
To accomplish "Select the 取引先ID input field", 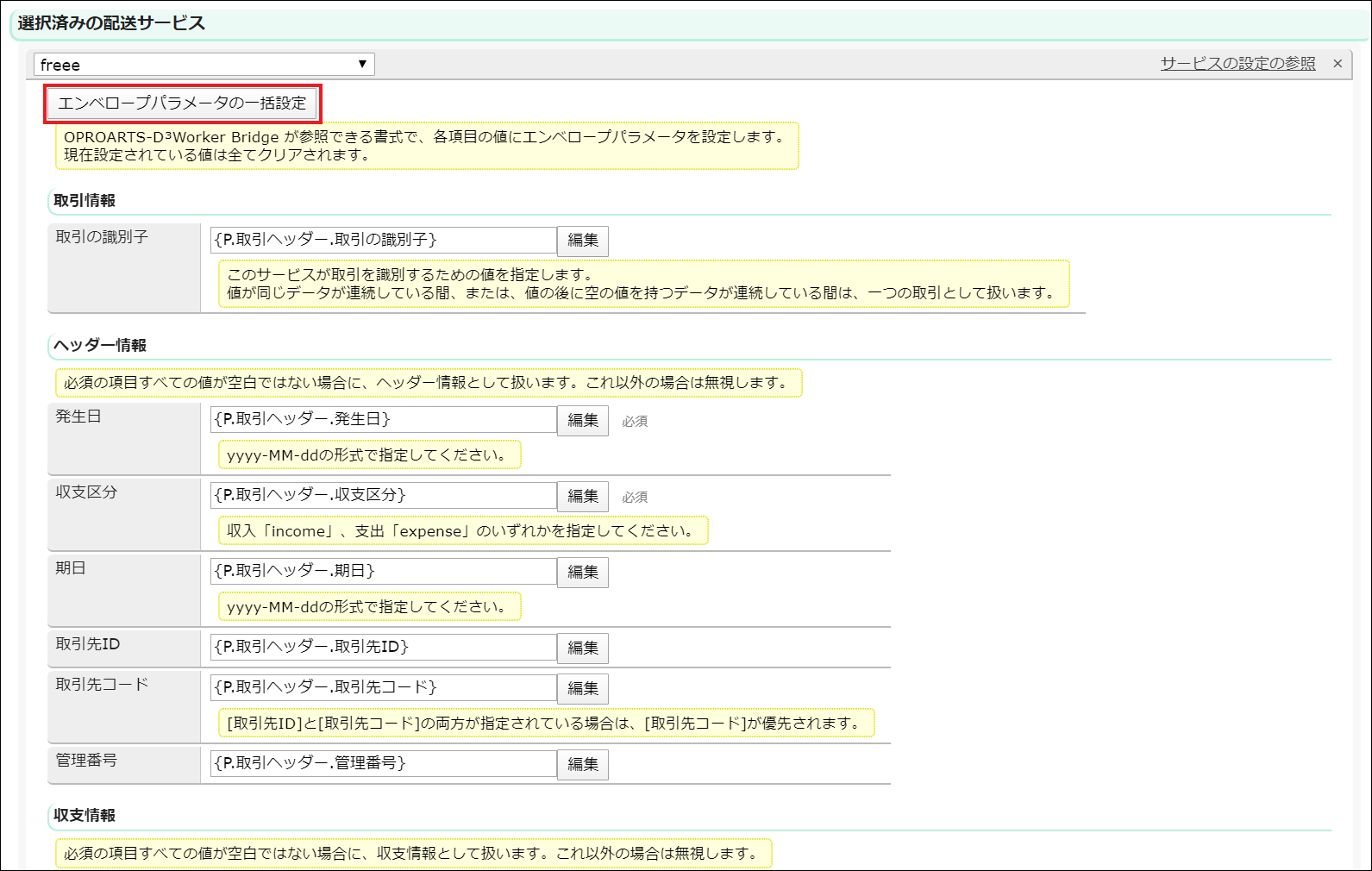I will 383,648.
